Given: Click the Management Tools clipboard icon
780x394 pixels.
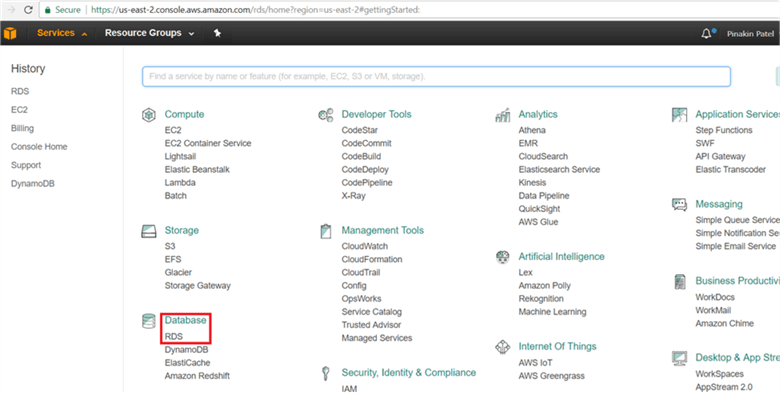Looking at the screenshot, I should [326, 231].
